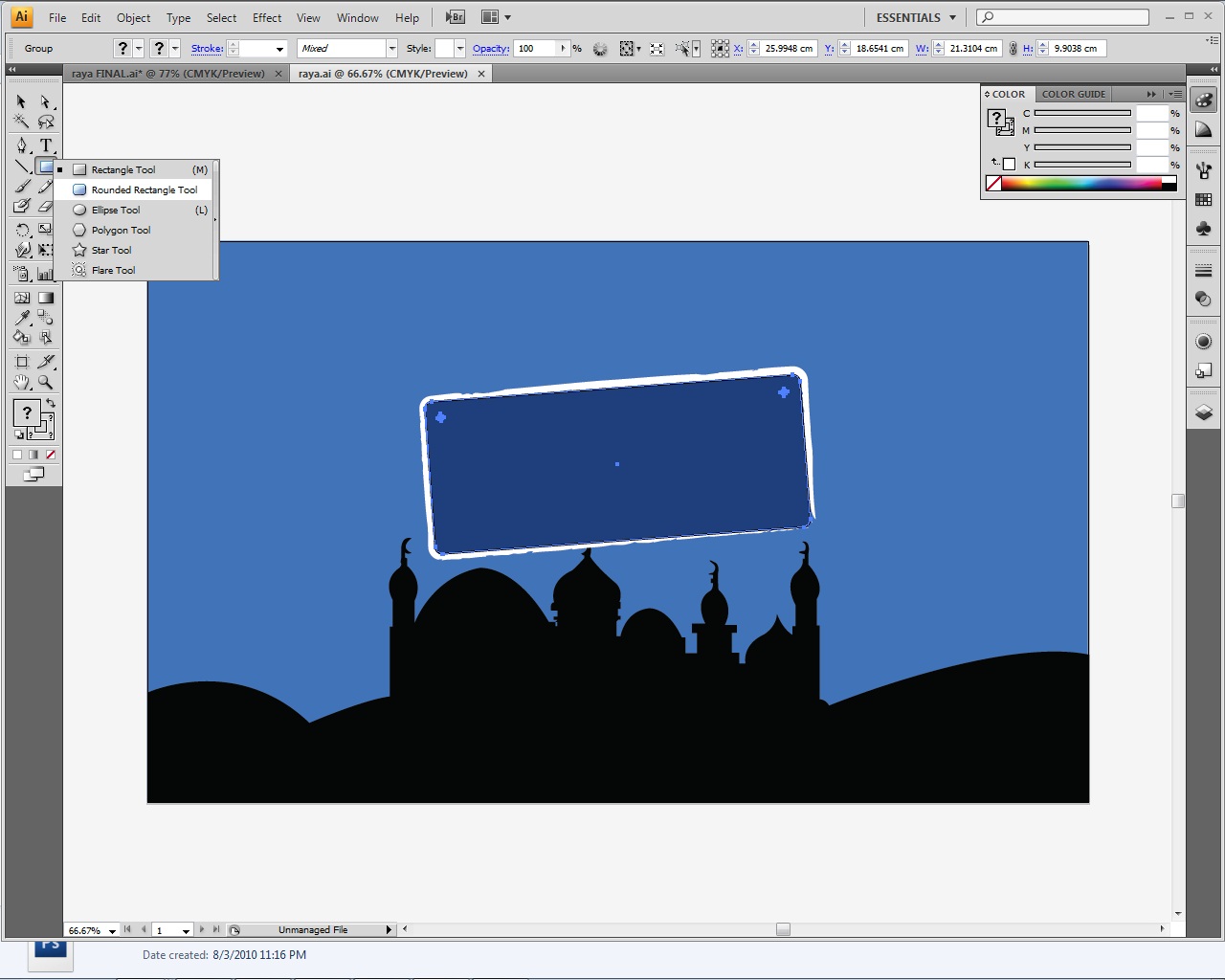Swap fill and stroke colors

click(x=50, y=402)
